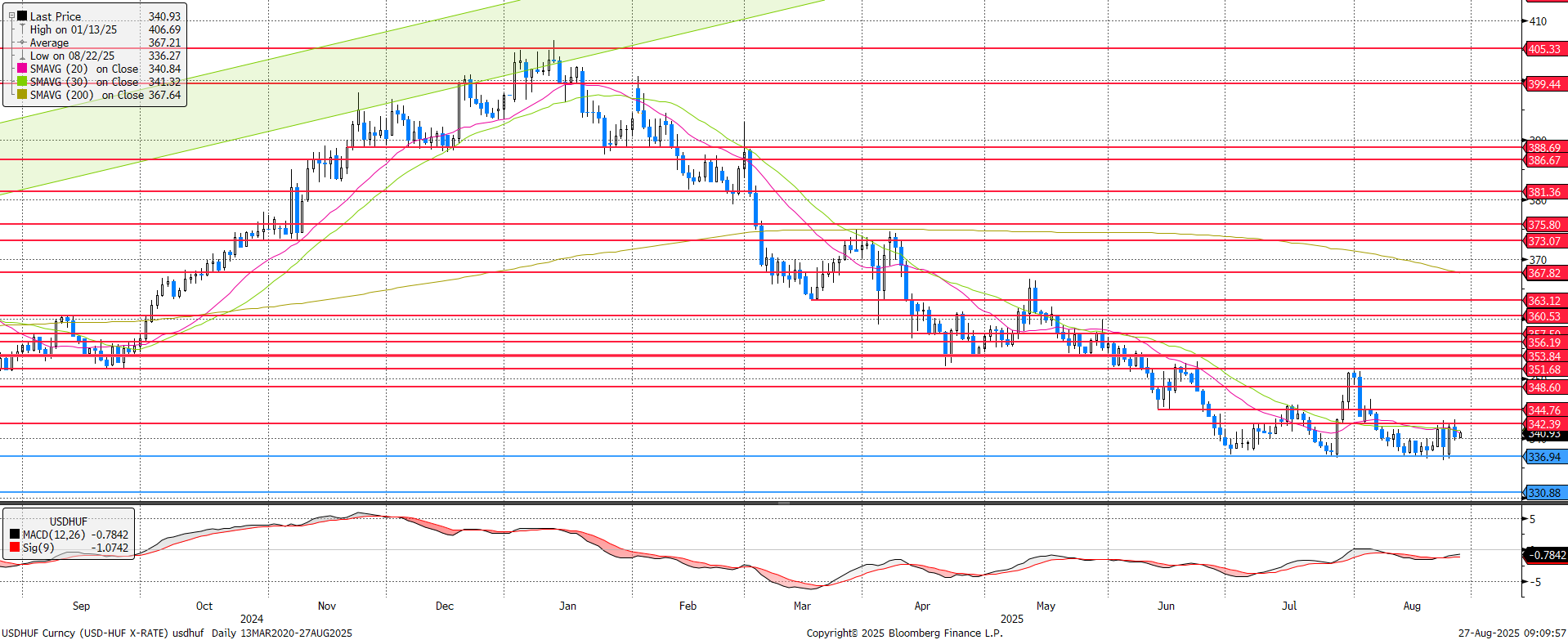Click the 342.39 red price level tag

click(x=1544, y=424)
